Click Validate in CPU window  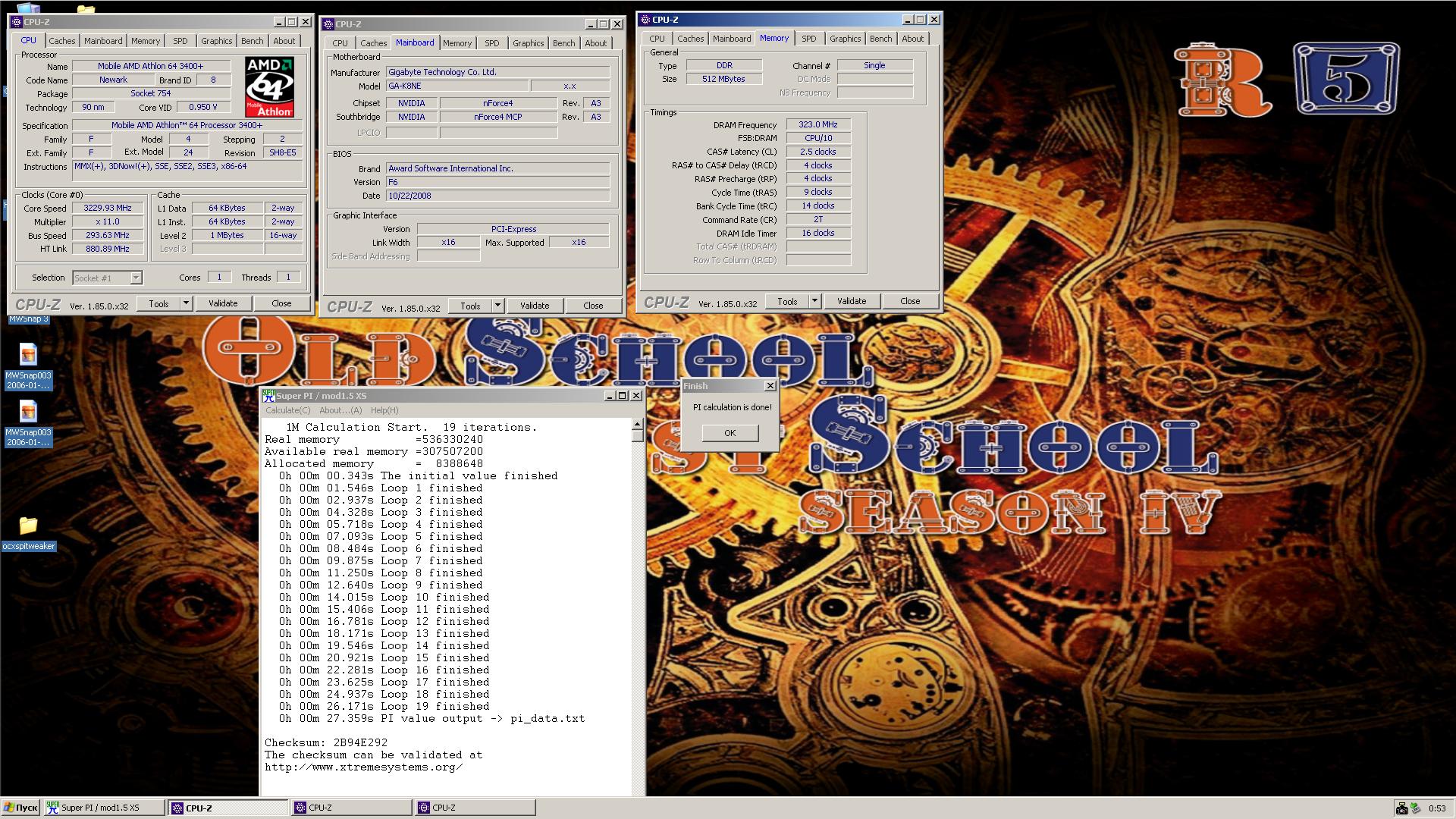click(223, 303)
